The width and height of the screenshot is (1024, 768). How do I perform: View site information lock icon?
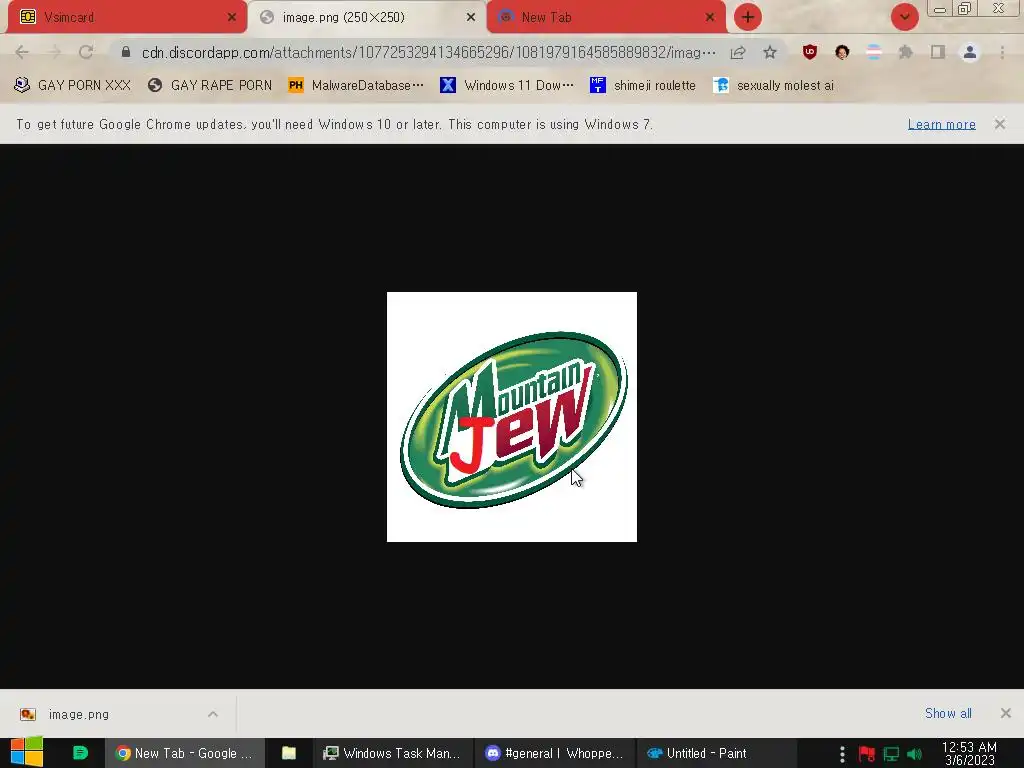pos(126,52)
